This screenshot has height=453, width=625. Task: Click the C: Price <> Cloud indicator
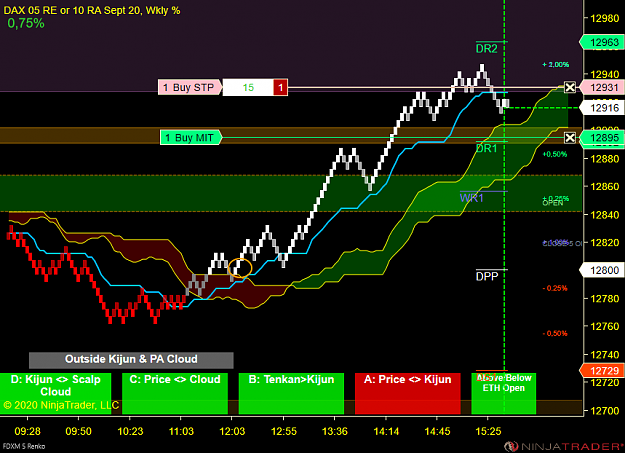pyautogui.click(x=175, y=393)
